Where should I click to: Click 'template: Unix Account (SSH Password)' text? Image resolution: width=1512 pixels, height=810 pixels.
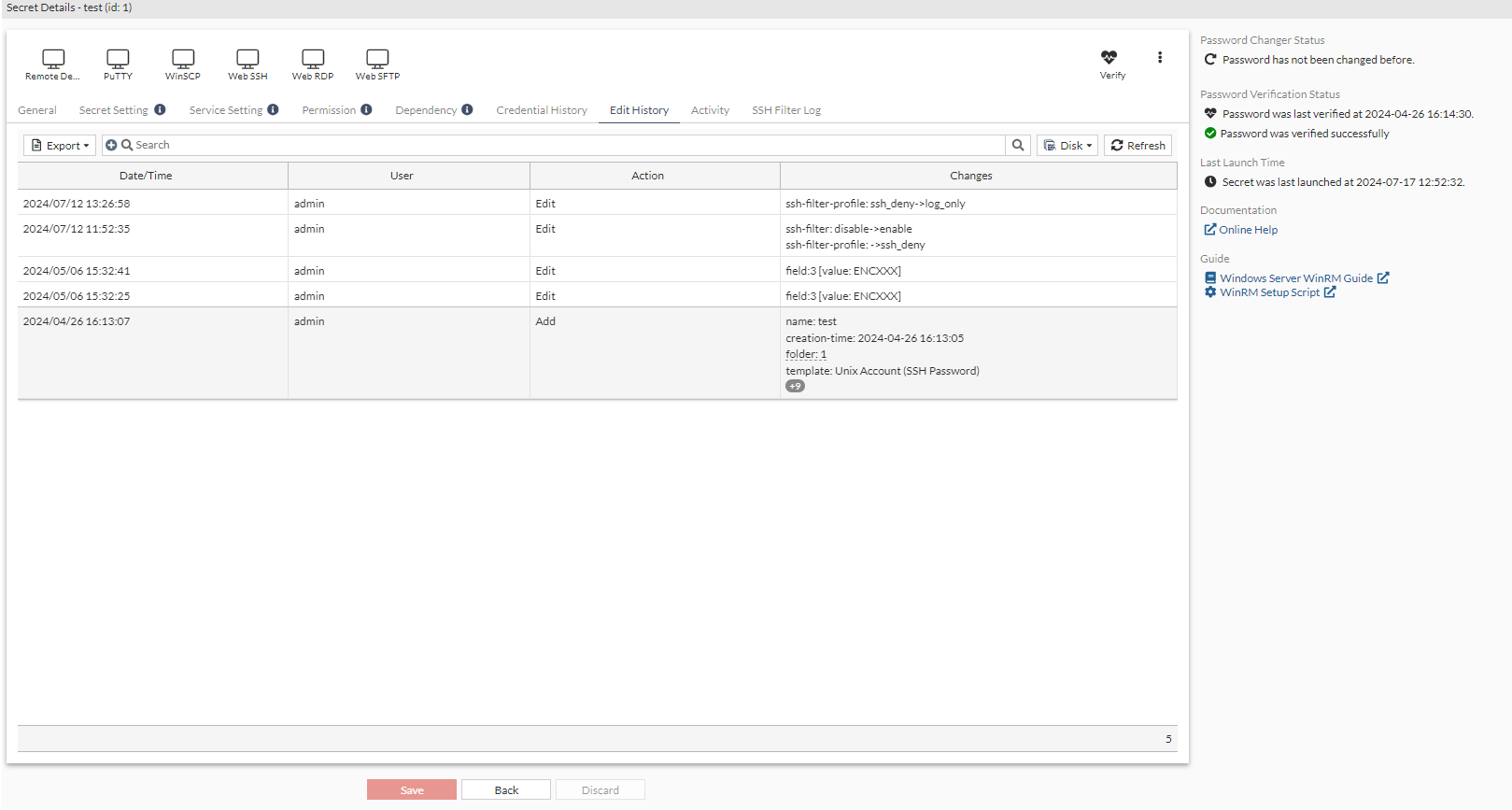(x=883, y=371)
